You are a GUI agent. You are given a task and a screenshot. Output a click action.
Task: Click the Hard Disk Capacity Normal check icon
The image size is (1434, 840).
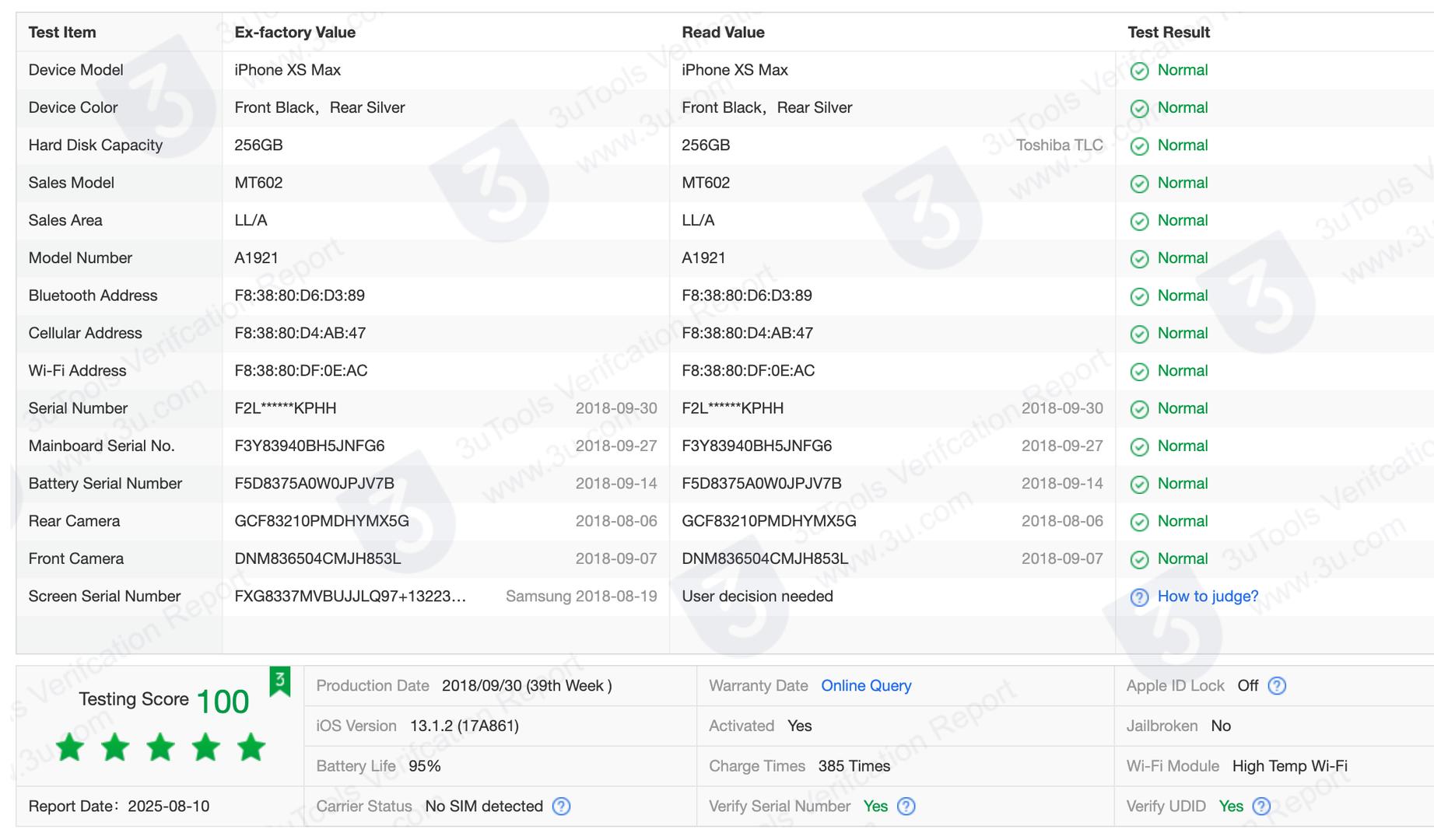coord(1139,146)
